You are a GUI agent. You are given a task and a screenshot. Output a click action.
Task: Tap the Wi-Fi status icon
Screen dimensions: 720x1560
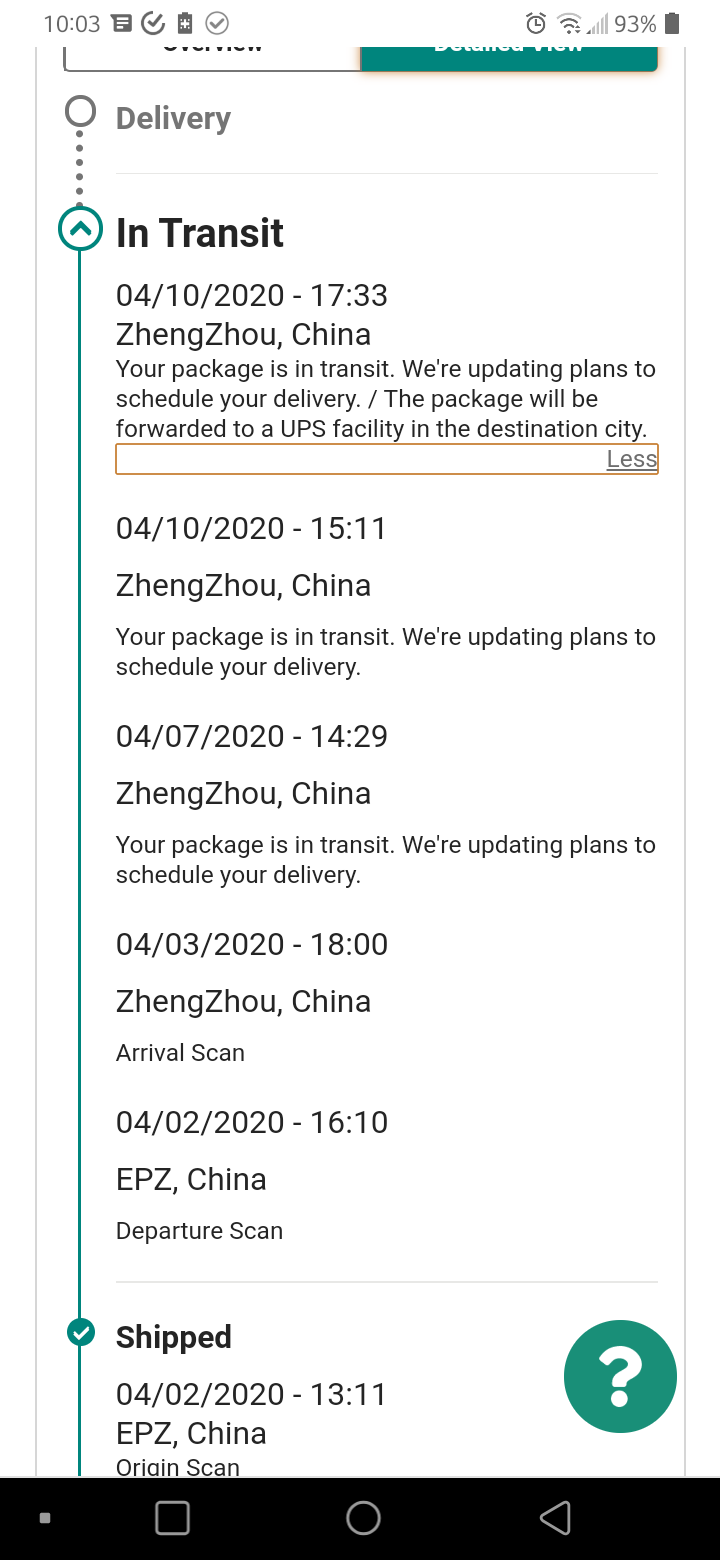[x=569, y=23]
